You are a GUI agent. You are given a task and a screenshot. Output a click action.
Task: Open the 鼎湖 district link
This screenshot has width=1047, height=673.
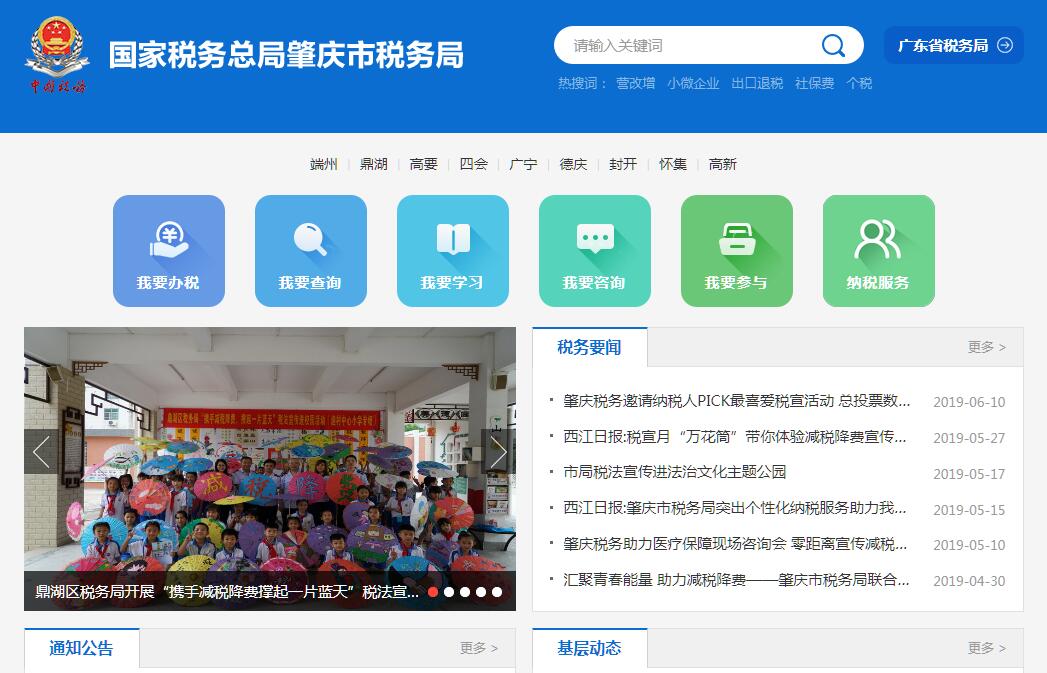pyautogui.click(x=373, y=164)
